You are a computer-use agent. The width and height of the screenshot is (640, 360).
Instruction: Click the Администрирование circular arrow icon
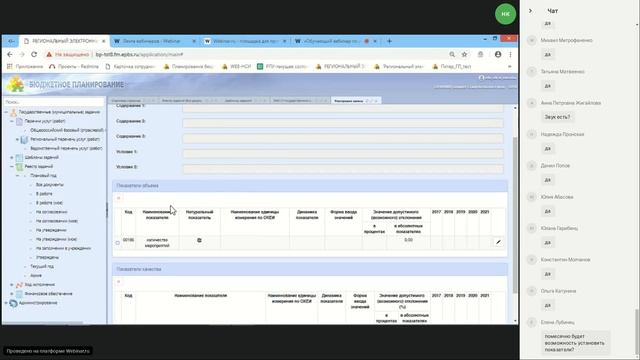[x=13, y=303]
